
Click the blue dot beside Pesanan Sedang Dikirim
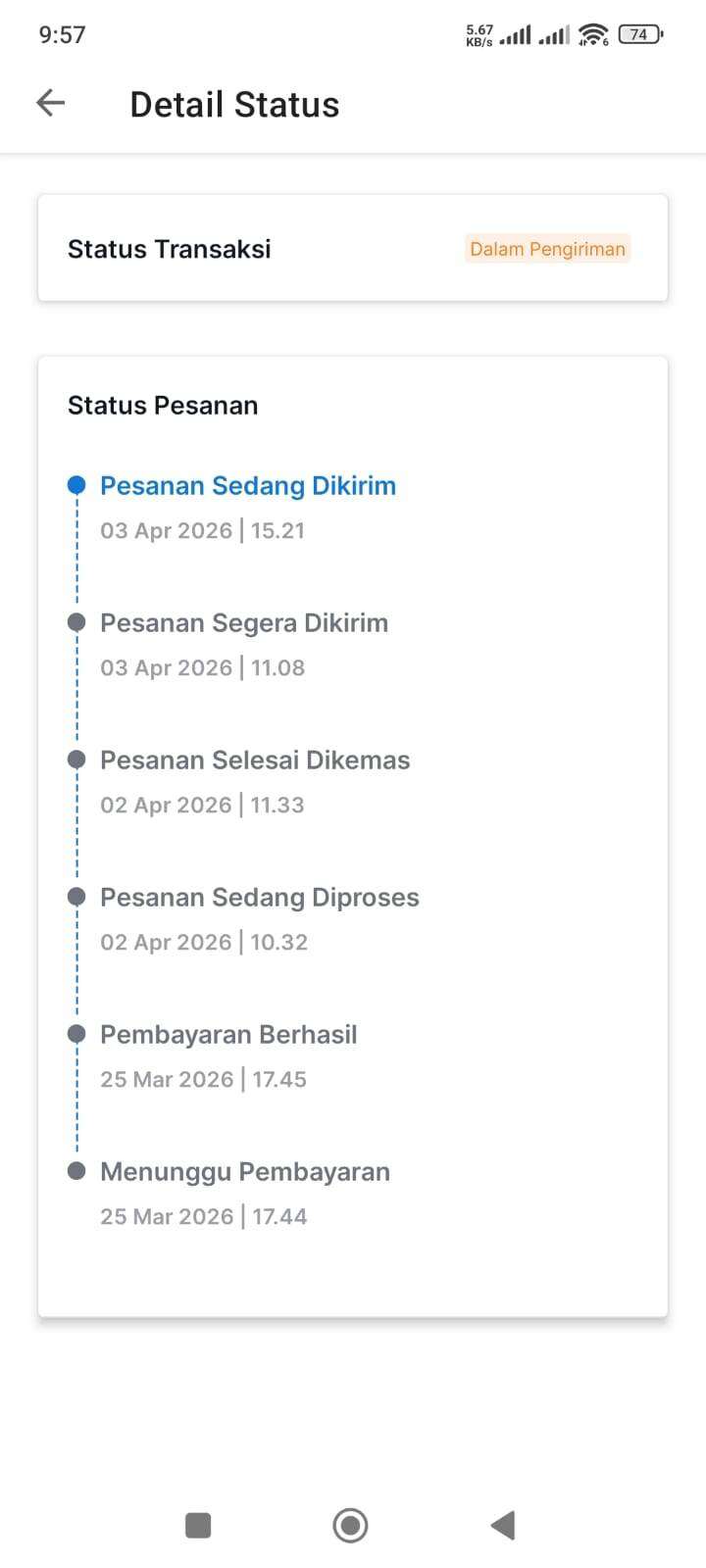76,485
